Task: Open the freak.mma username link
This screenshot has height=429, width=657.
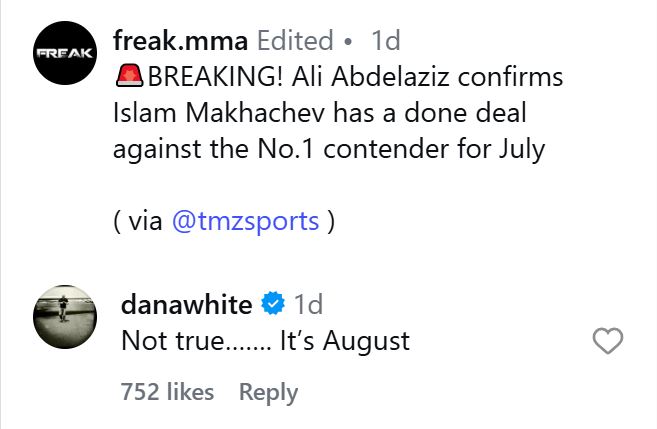Action: pos(181,41)
